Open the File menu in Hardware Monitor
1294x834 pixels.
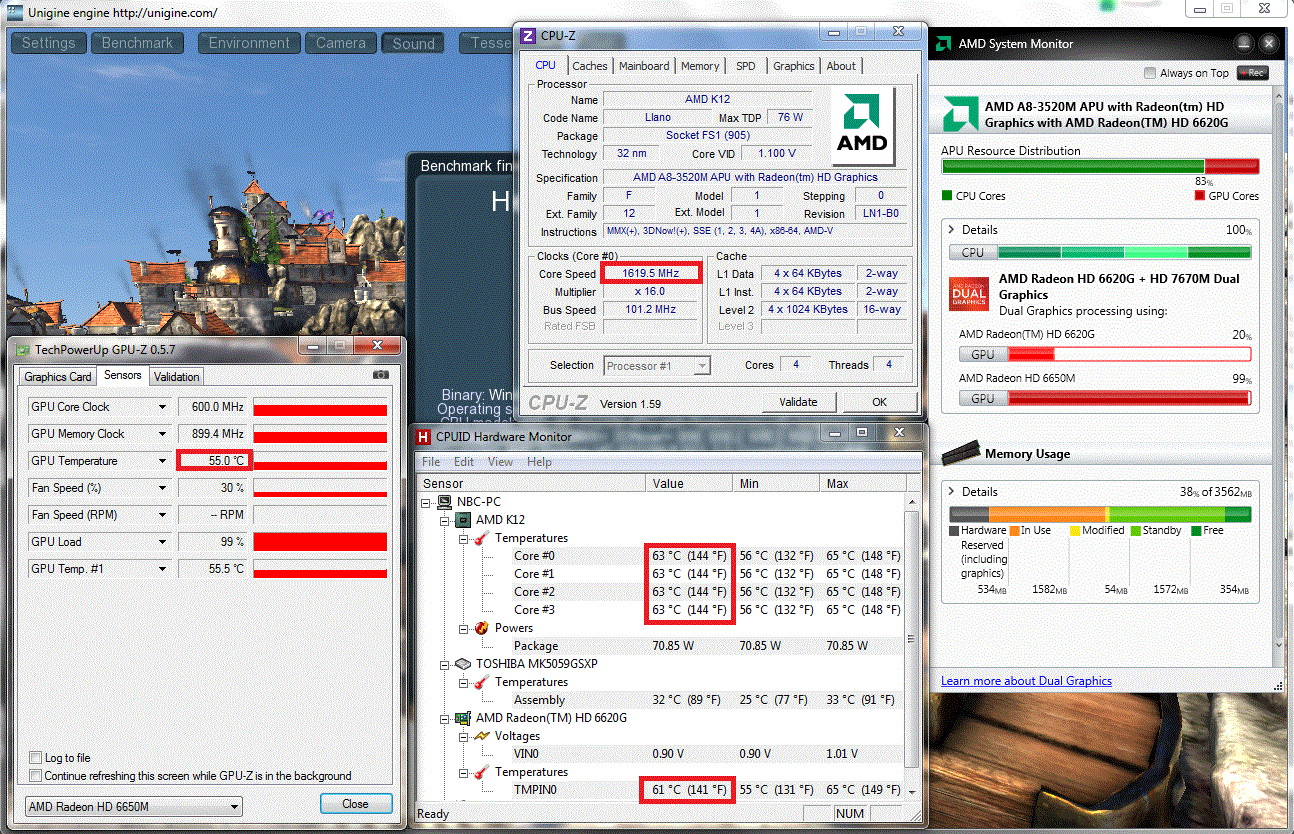tap(431, 462)
